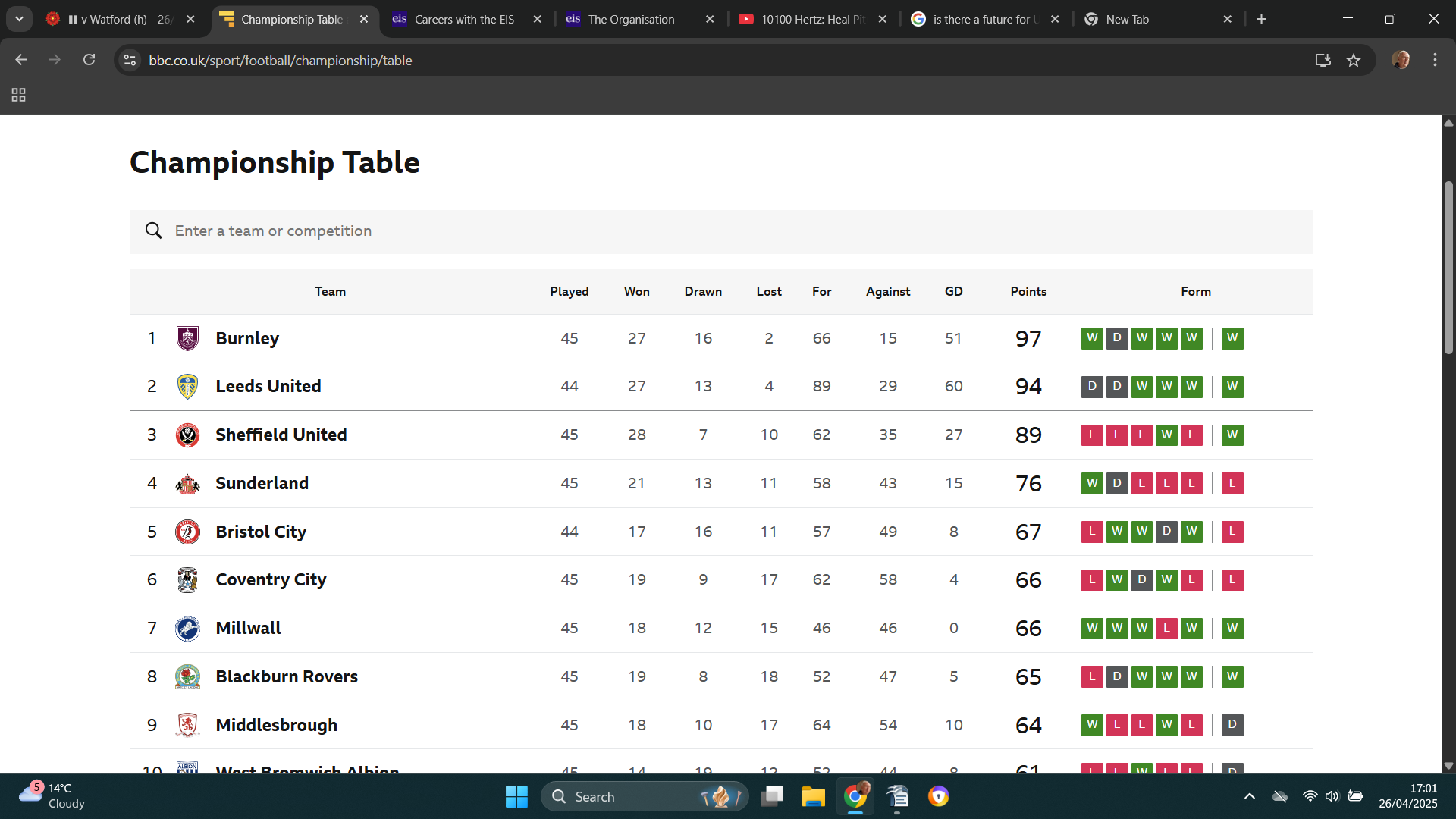Click the install app icon in address bar
The image size is (1456, 819).
pos(1323,61)
